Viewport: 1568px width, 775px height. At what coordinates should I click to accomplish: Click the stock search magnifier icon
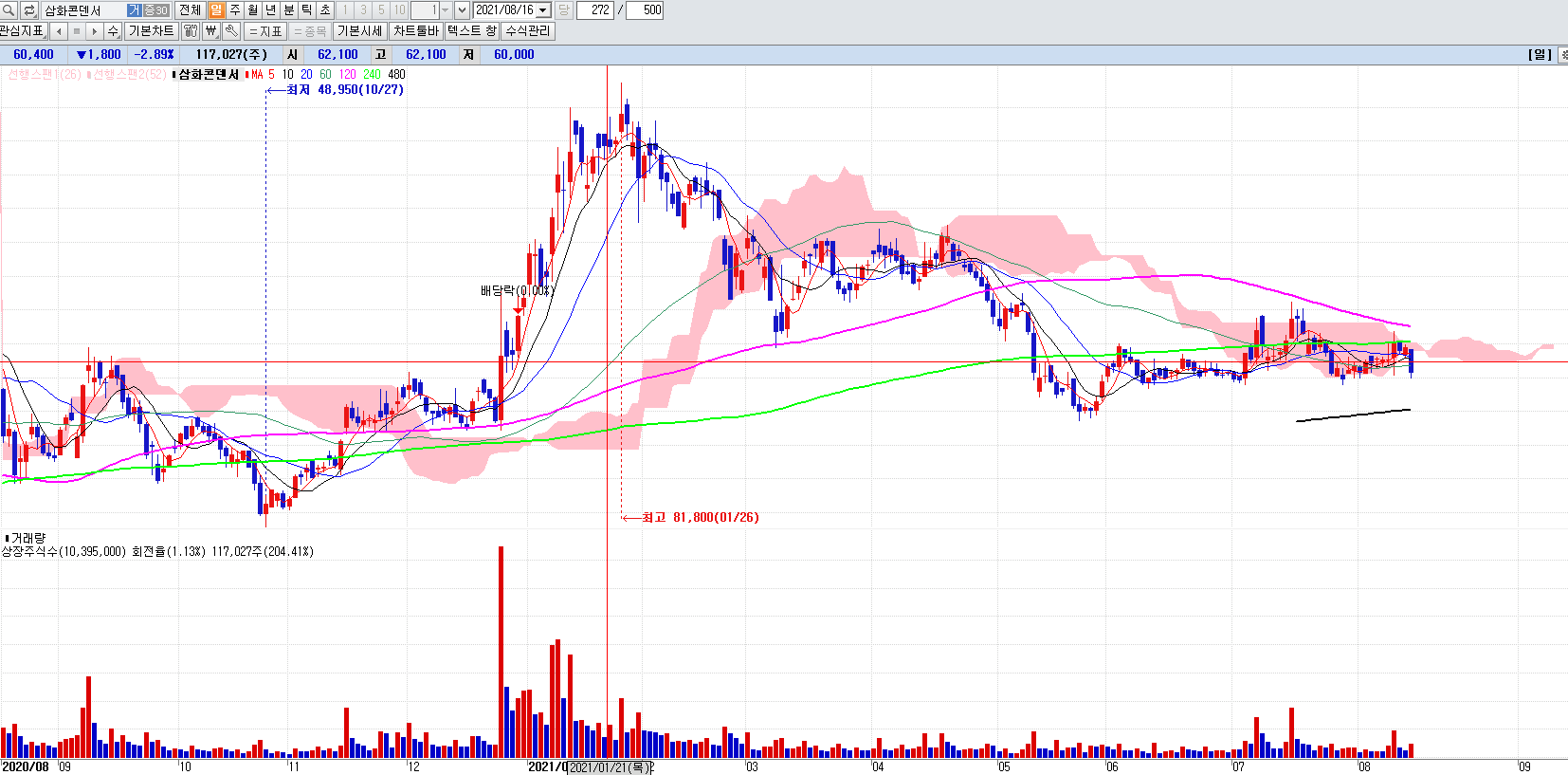click(9, 10)
